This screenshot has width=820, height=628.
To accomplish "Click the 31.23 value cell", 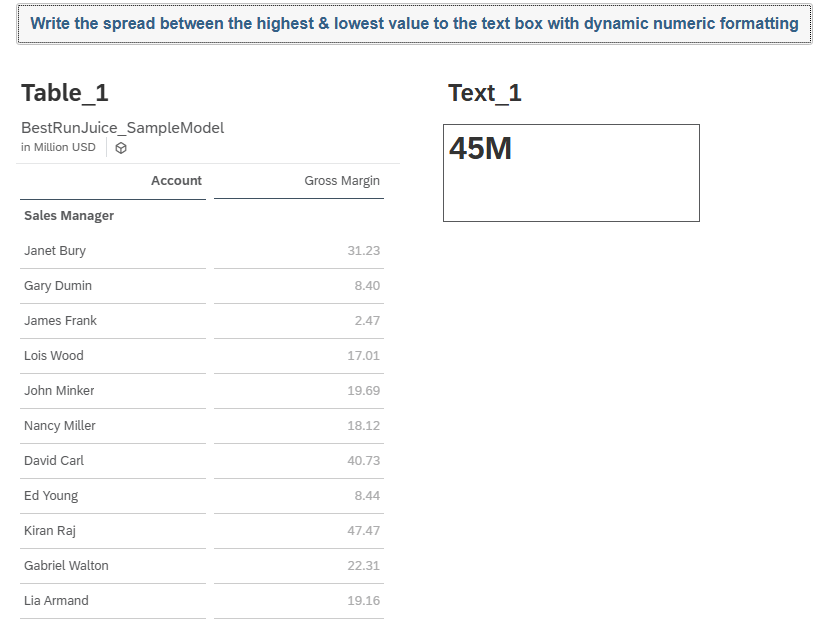I will pos(363,251).
